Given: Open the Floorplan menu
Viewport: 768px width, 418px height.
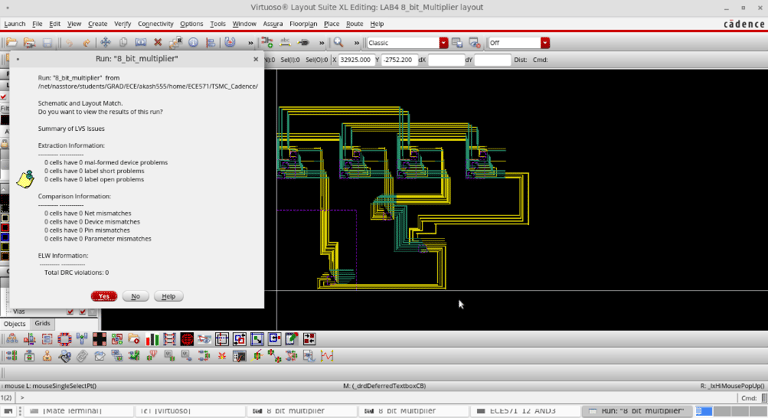Looking at the screenshot, I should (303, 24).
